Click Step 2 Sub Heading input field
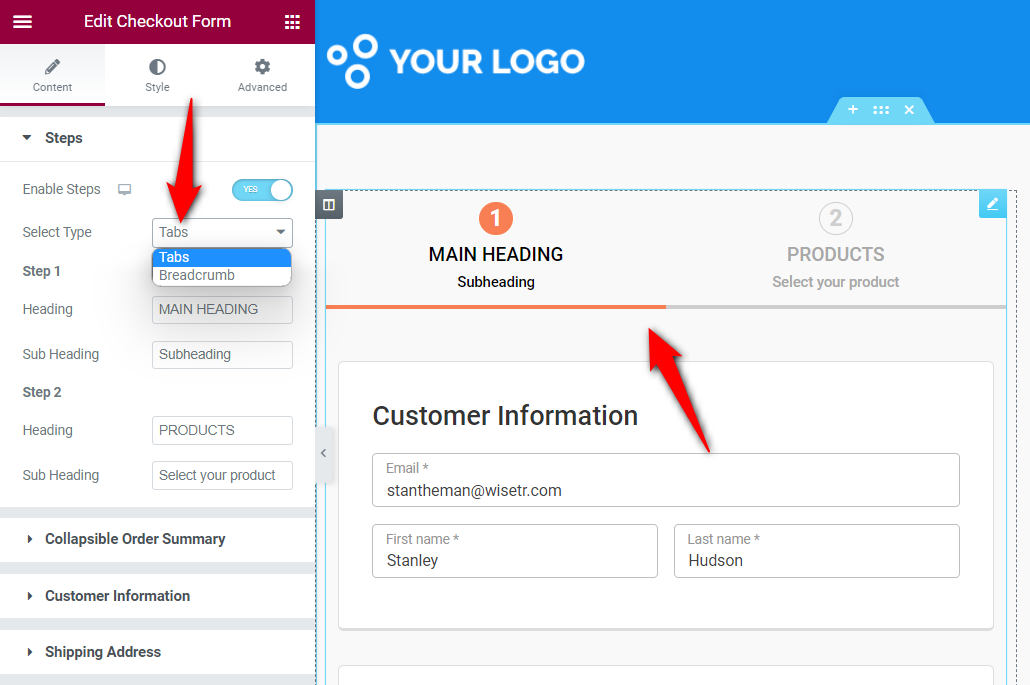 (x=222, y=475)
